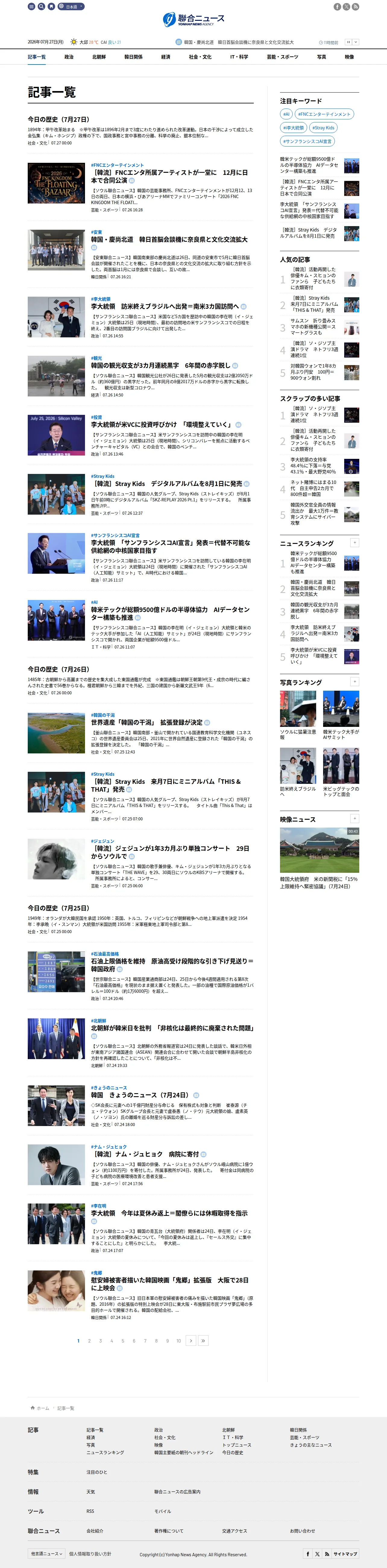
Task: Open the RSS feed icon in the header
Action: [x=355, y=7]
